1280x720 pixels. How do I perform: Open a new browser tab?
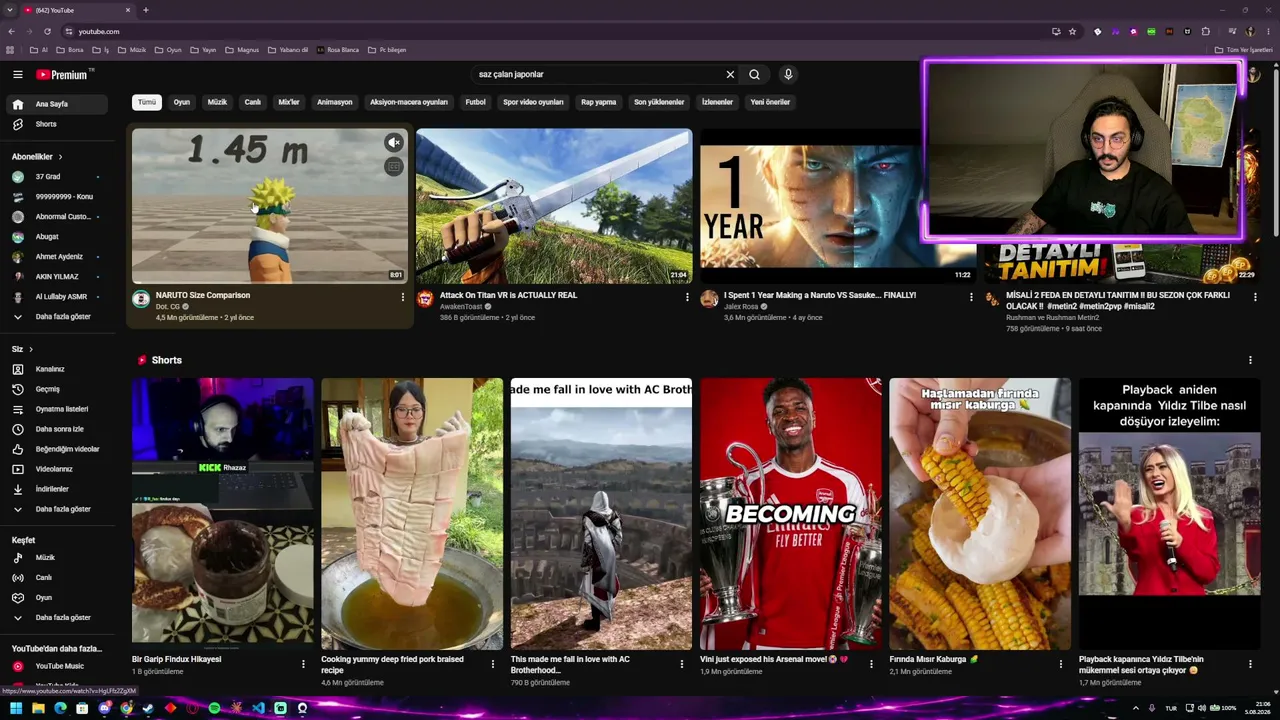(x=146, y=10)
